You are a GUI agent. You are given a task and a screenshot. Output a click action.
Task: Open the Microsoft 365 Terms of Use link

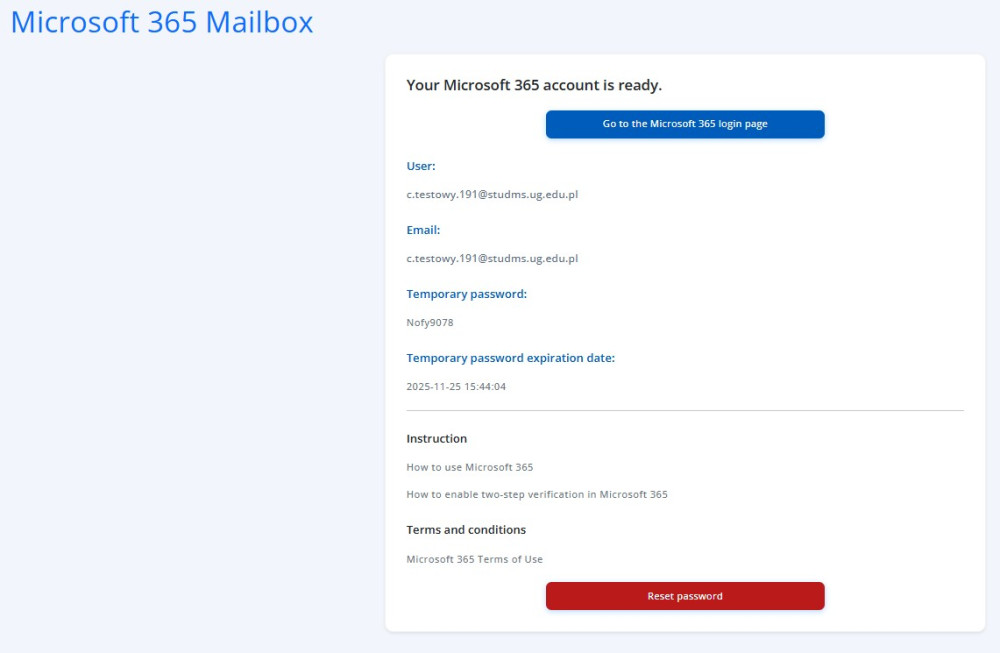pyautogui.click(x=474, y=559)
